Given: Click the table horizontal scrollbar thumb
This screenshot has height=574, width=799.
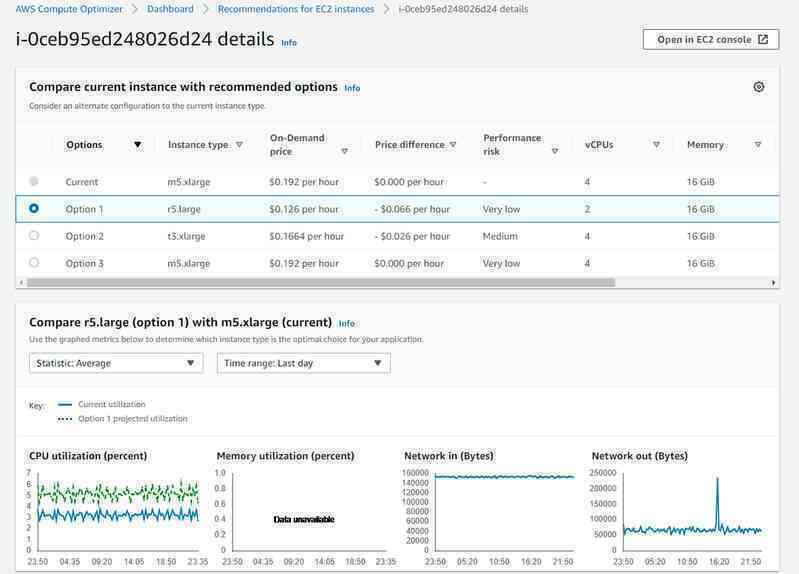Looking at the screenshot, I should pos(321,282).
